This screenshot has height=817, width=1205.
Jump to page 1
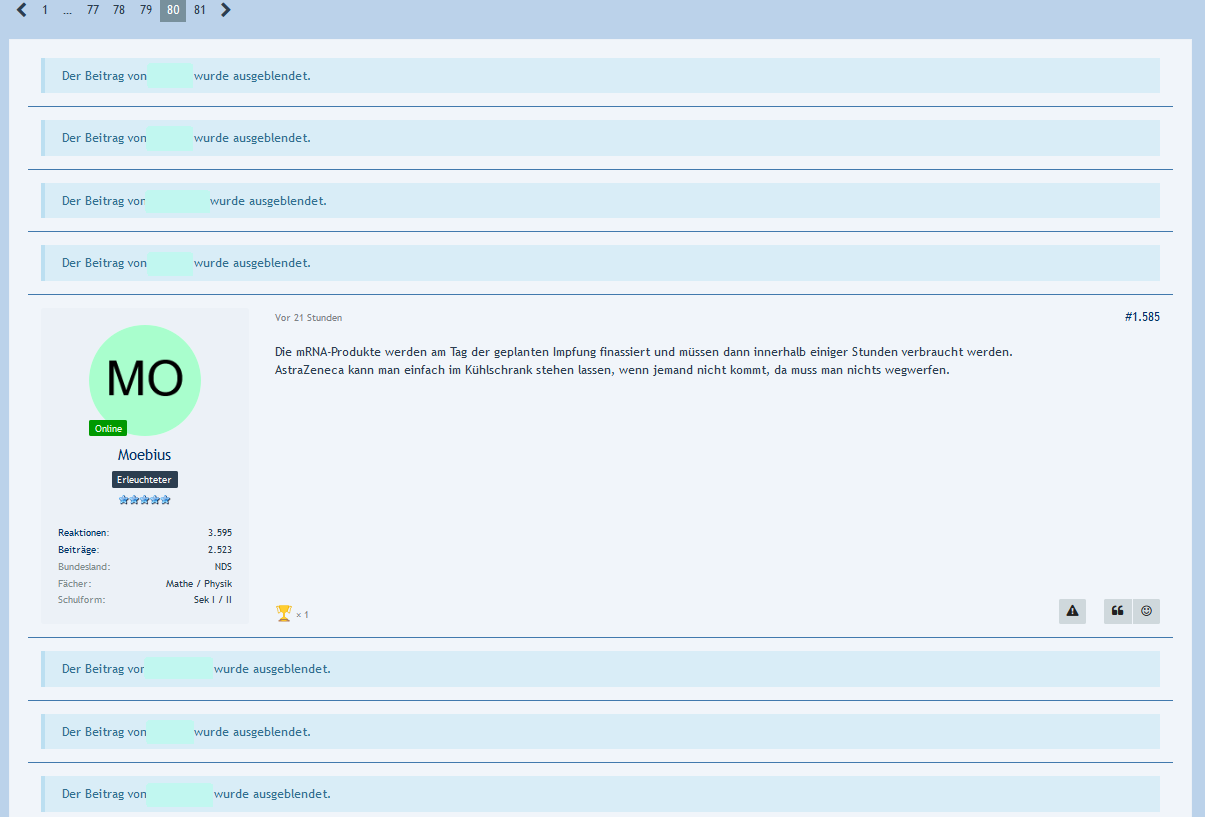[x=45, y=10]
